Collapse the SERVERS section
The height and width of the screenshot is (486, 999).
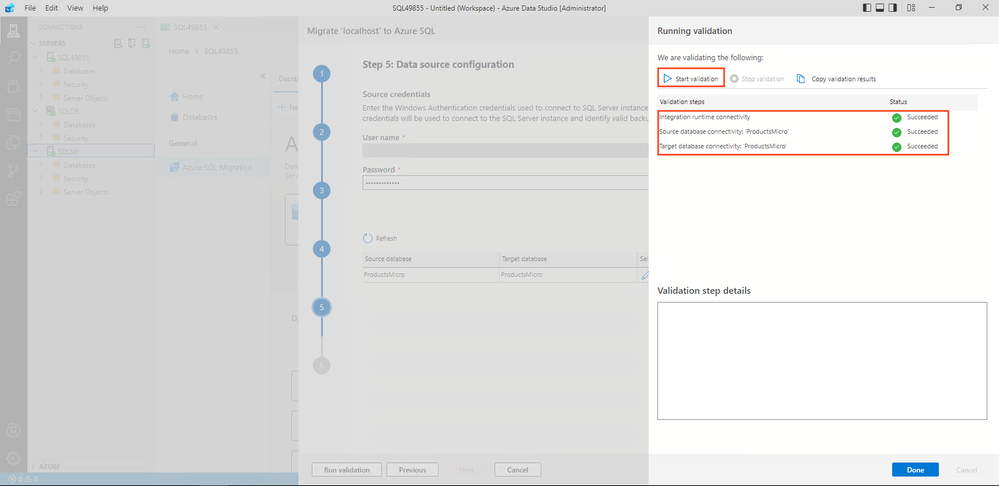(34, 43)
